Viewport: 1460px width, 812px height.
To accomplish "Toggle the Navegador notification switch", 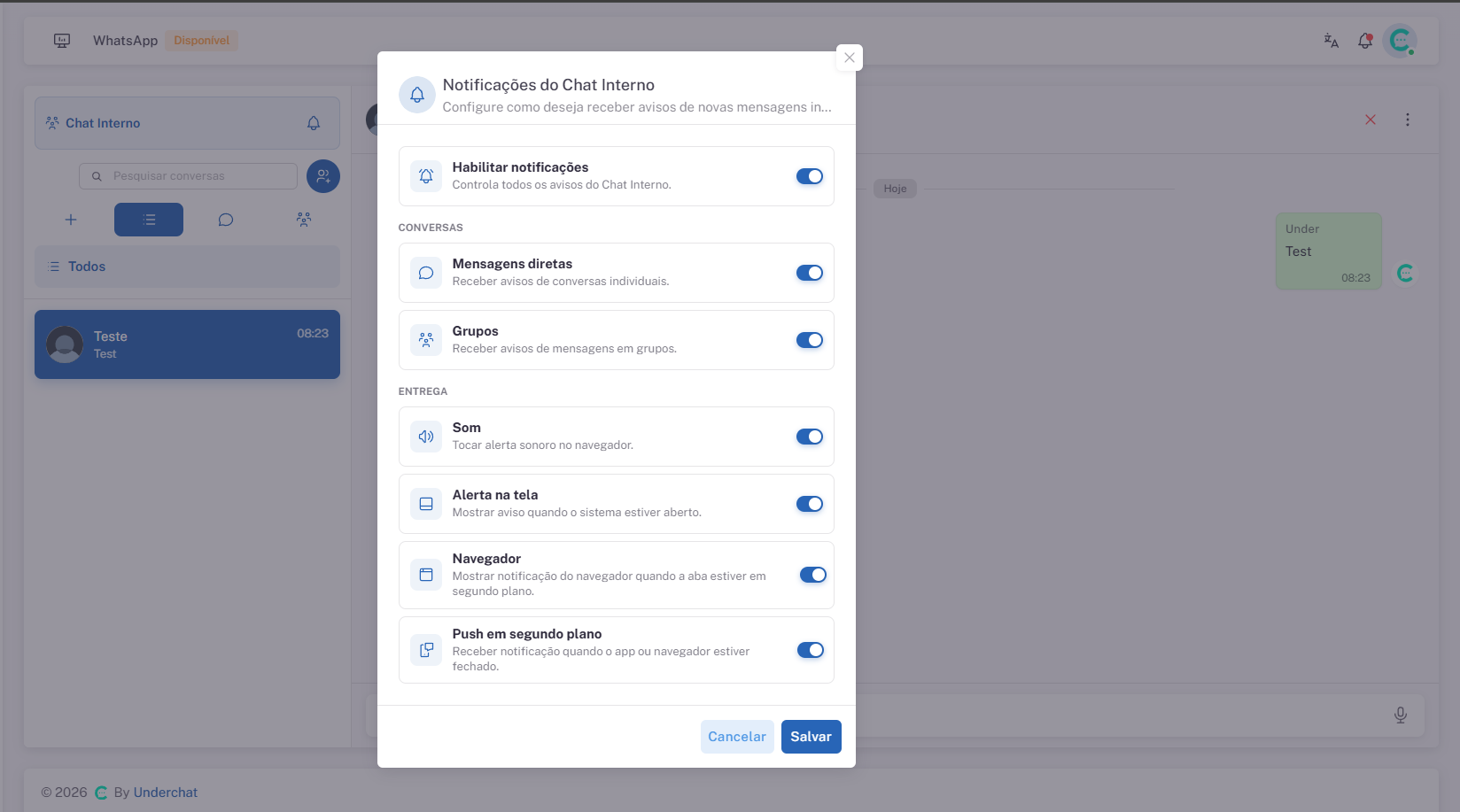I will (813, 575).
